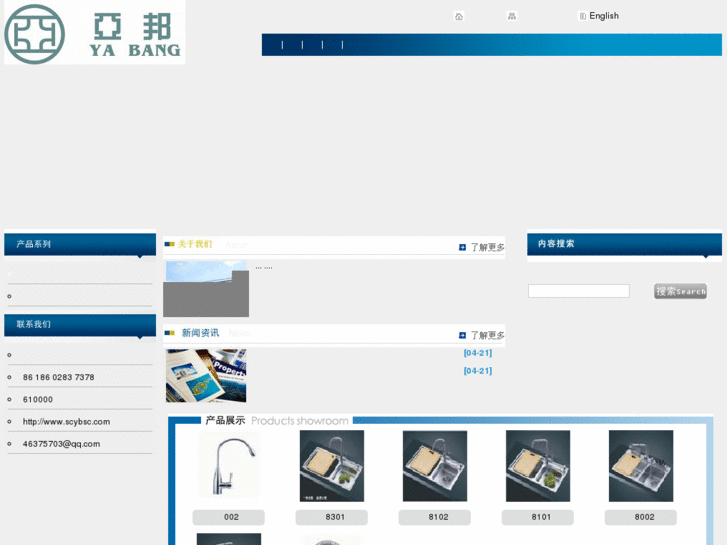This screenshot has height=545, width=727.
Task: Click the 搜索 Search button
Action: 680,291
